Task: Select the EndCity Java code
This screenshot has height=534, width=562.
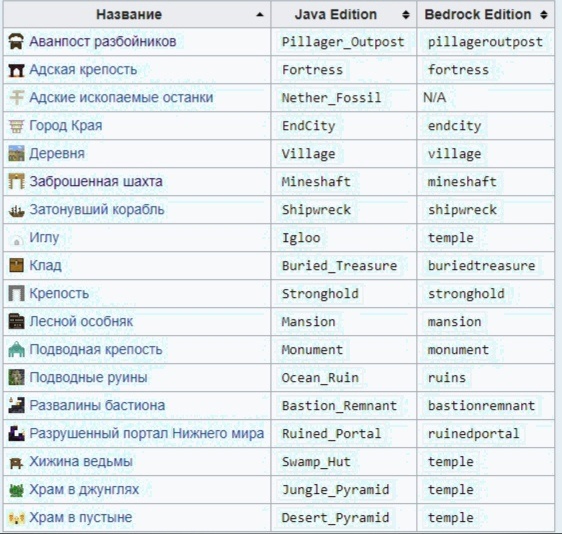Action: click(308, 126)
